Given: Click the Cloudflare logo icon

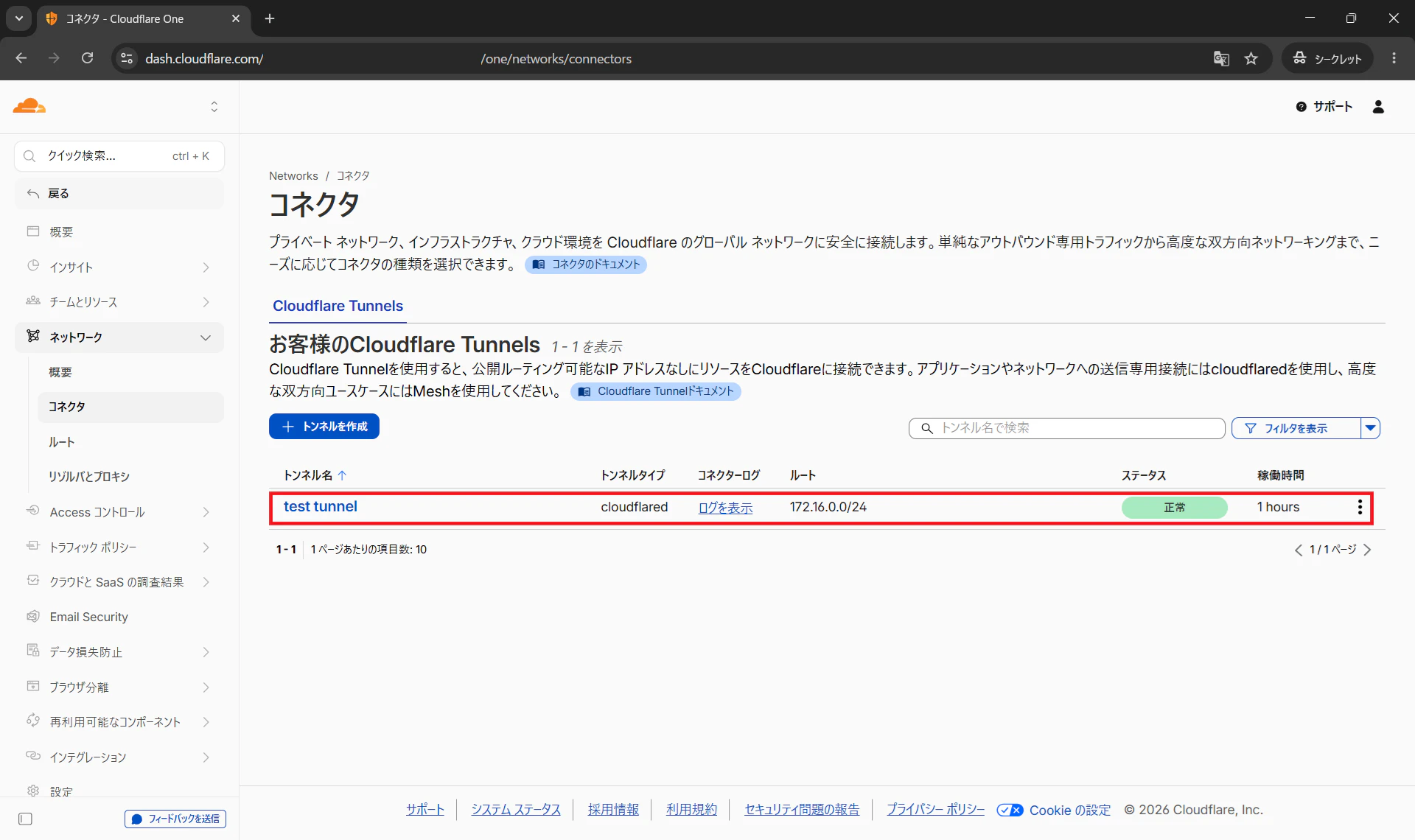Looking at the screenshot, I should [x=29, y=106].
